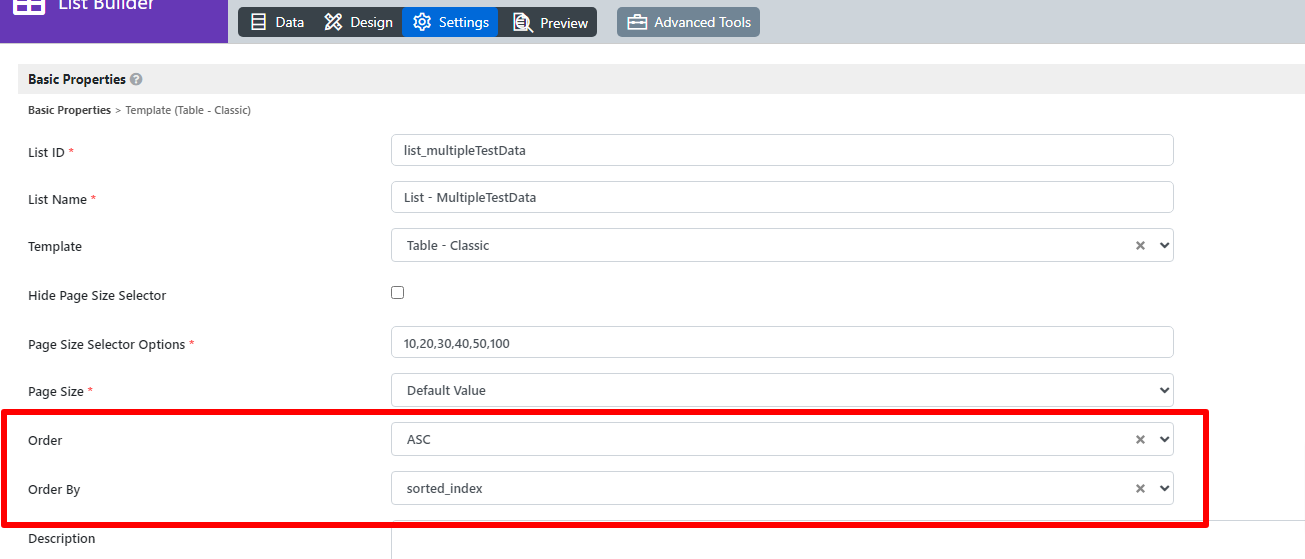Click the Settings gear icon

coord(421,22)
